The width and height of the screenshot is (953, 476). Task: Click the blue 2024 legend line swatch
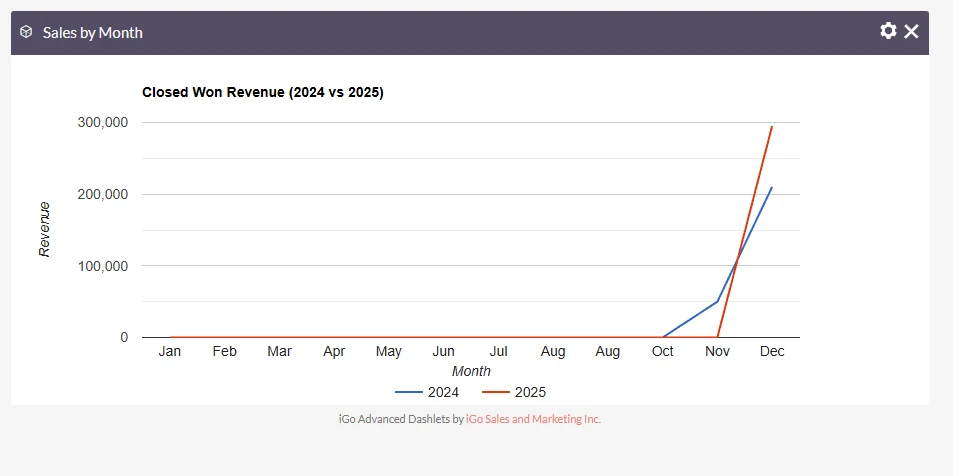(x=410, y=392)
